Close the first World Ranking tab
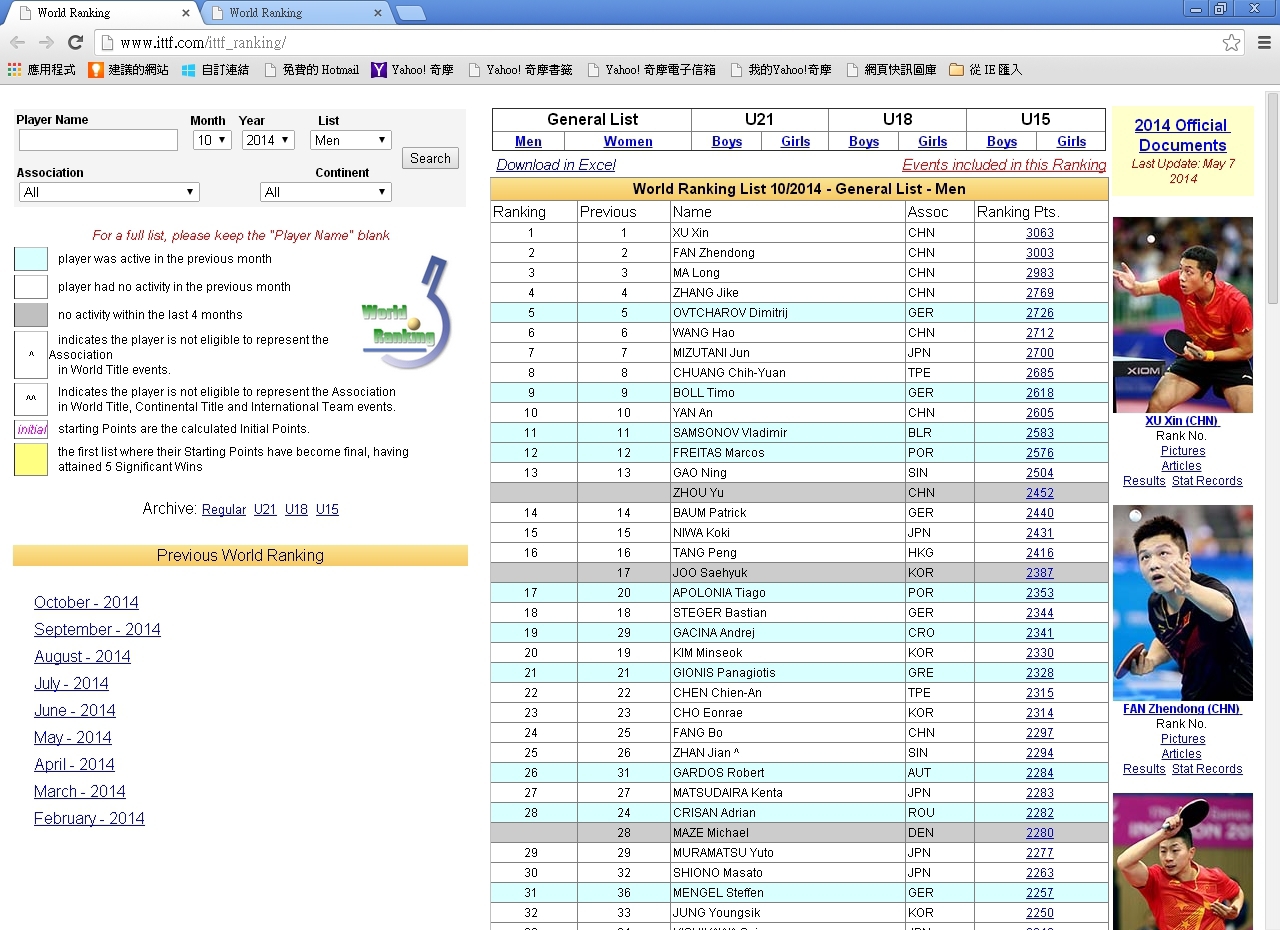Image resolution: width=1280 pixels, height=930 pixels. [x=186, y=13]
